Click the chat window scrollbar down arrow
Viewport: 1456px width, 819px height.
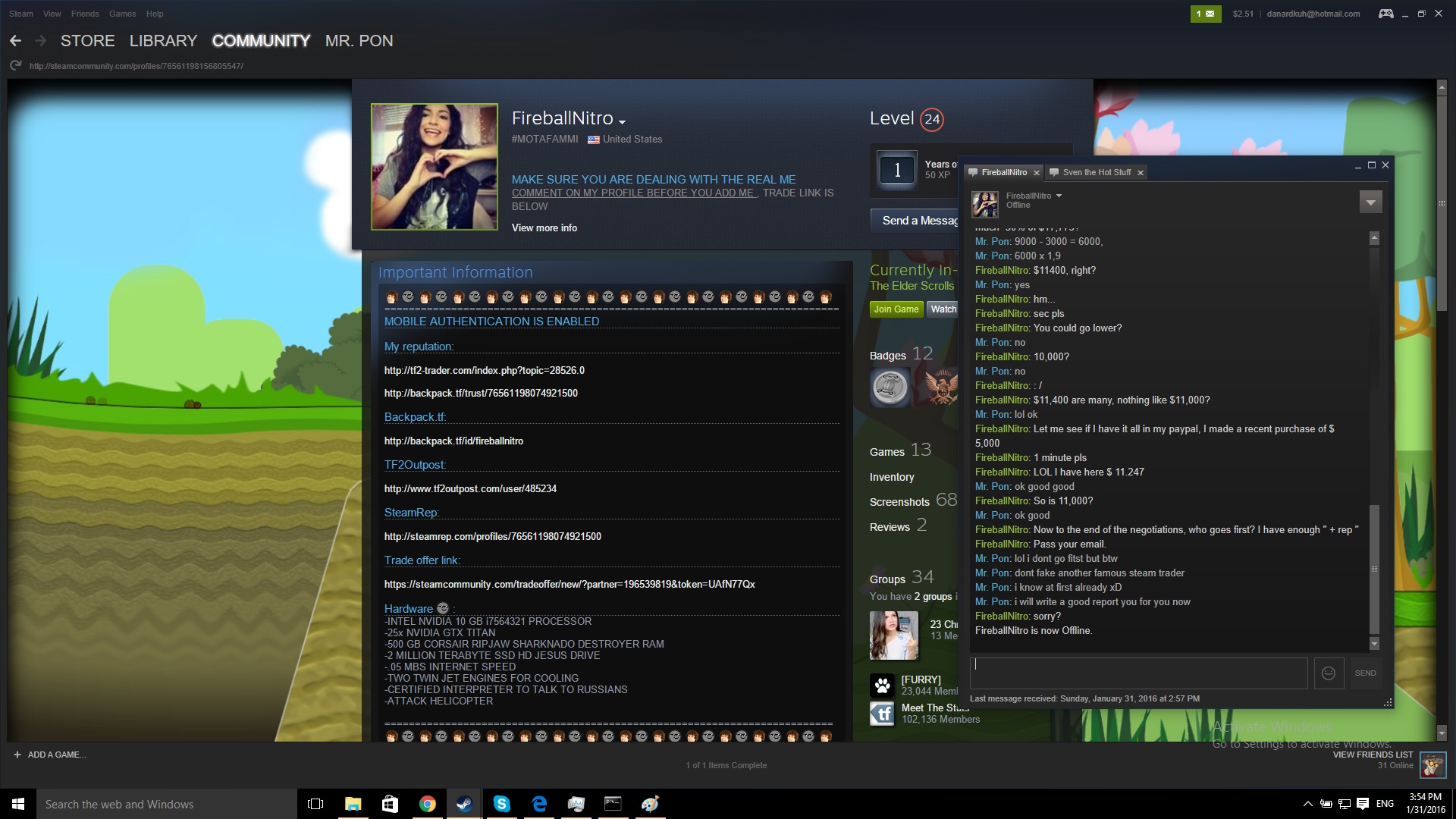[1374, 644]
